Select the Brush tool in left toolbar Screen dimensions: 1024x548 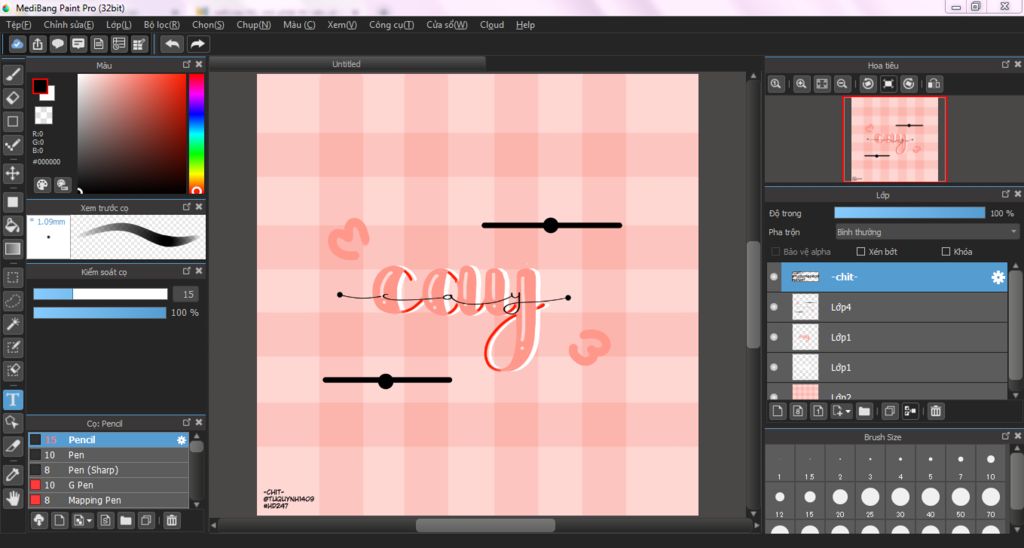[x=12, y=74]
